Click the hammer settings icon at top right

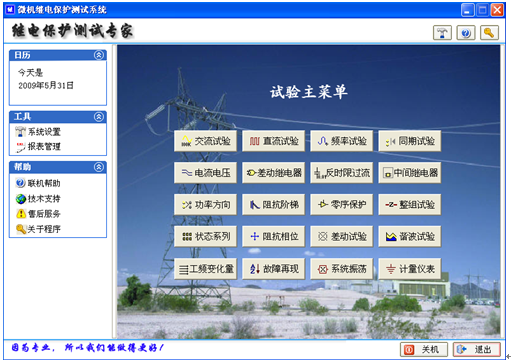(442, 33)
